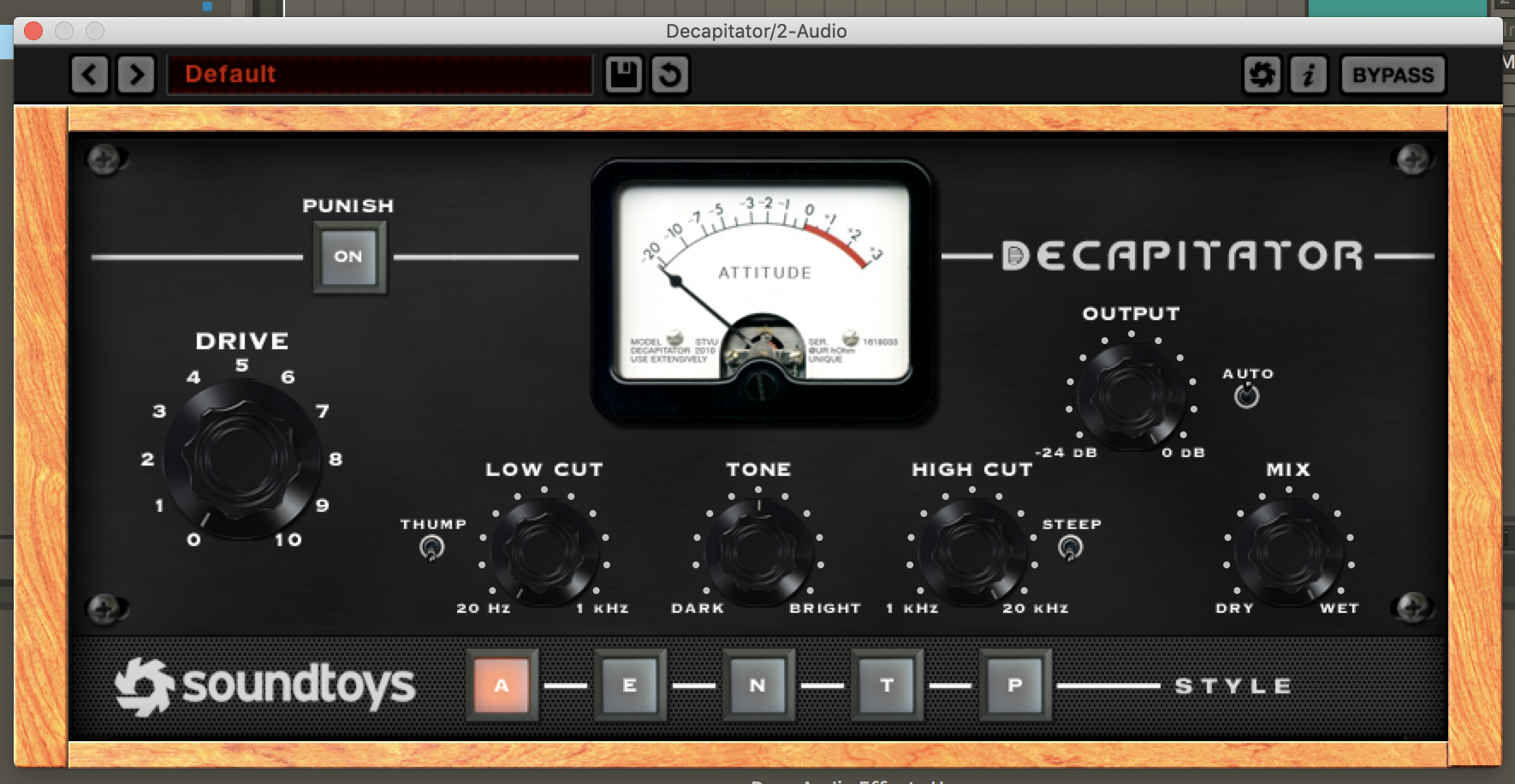Click the Output knob
Screen dimensions: 1515x784
1131,395
